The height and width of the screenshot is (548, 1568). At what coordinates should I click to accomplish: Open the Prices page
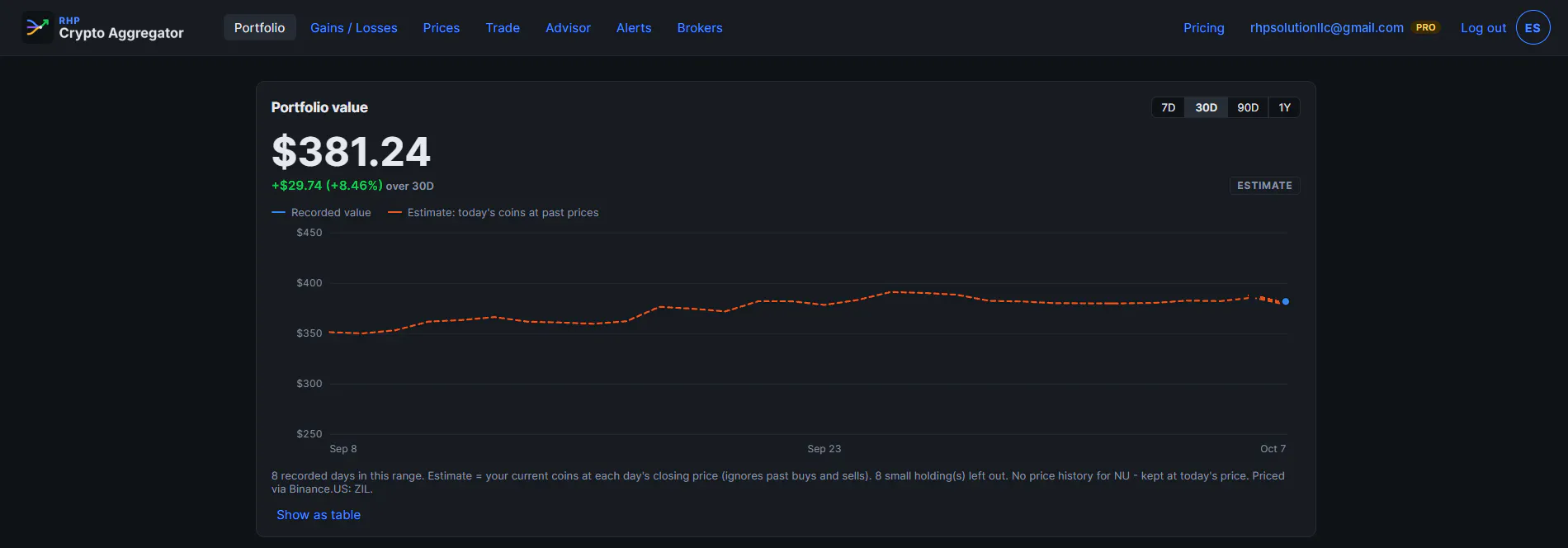click(x=442, y=27)
